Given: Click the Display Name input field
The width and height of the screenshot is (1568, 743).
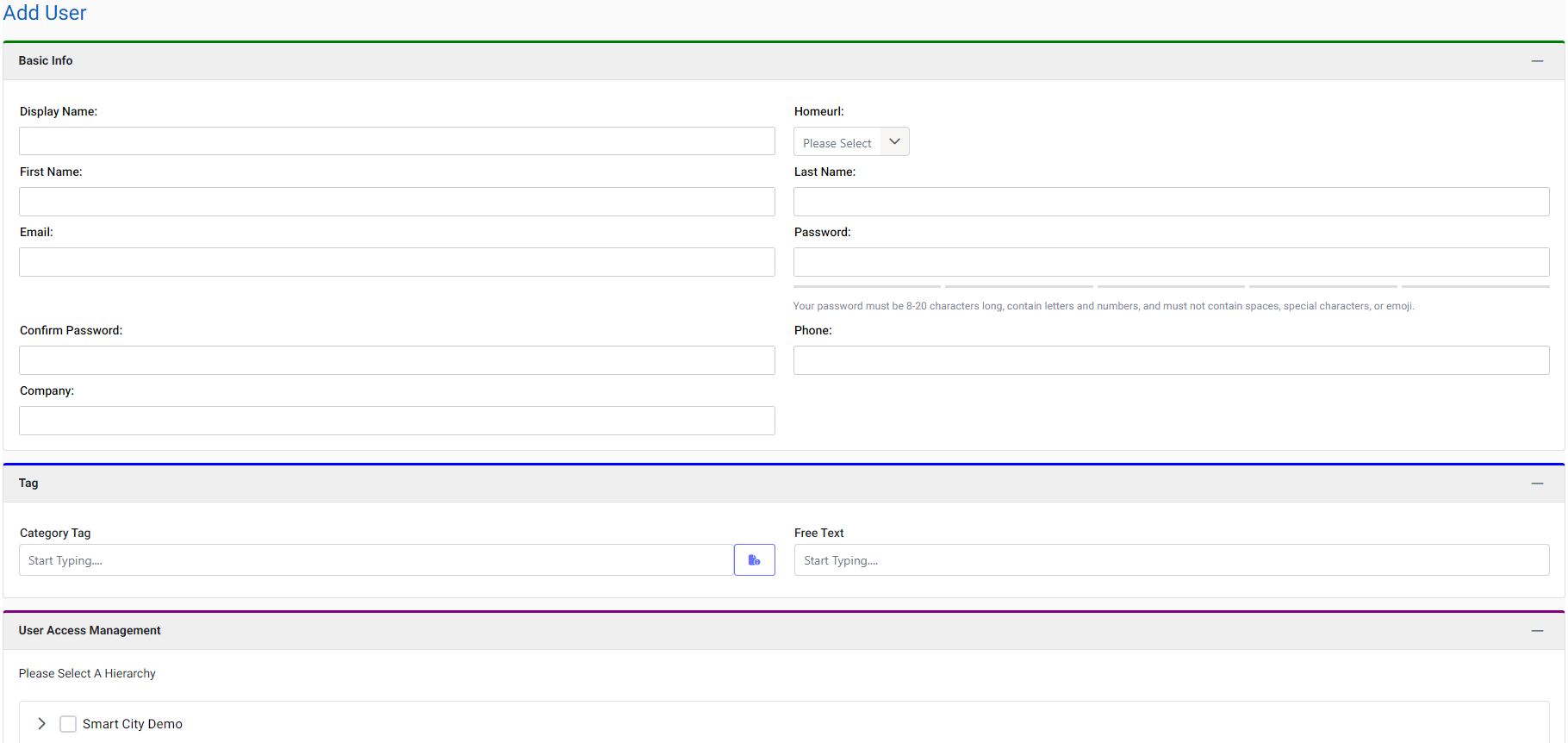Looking at the screenshot, I should pos(396,141).
